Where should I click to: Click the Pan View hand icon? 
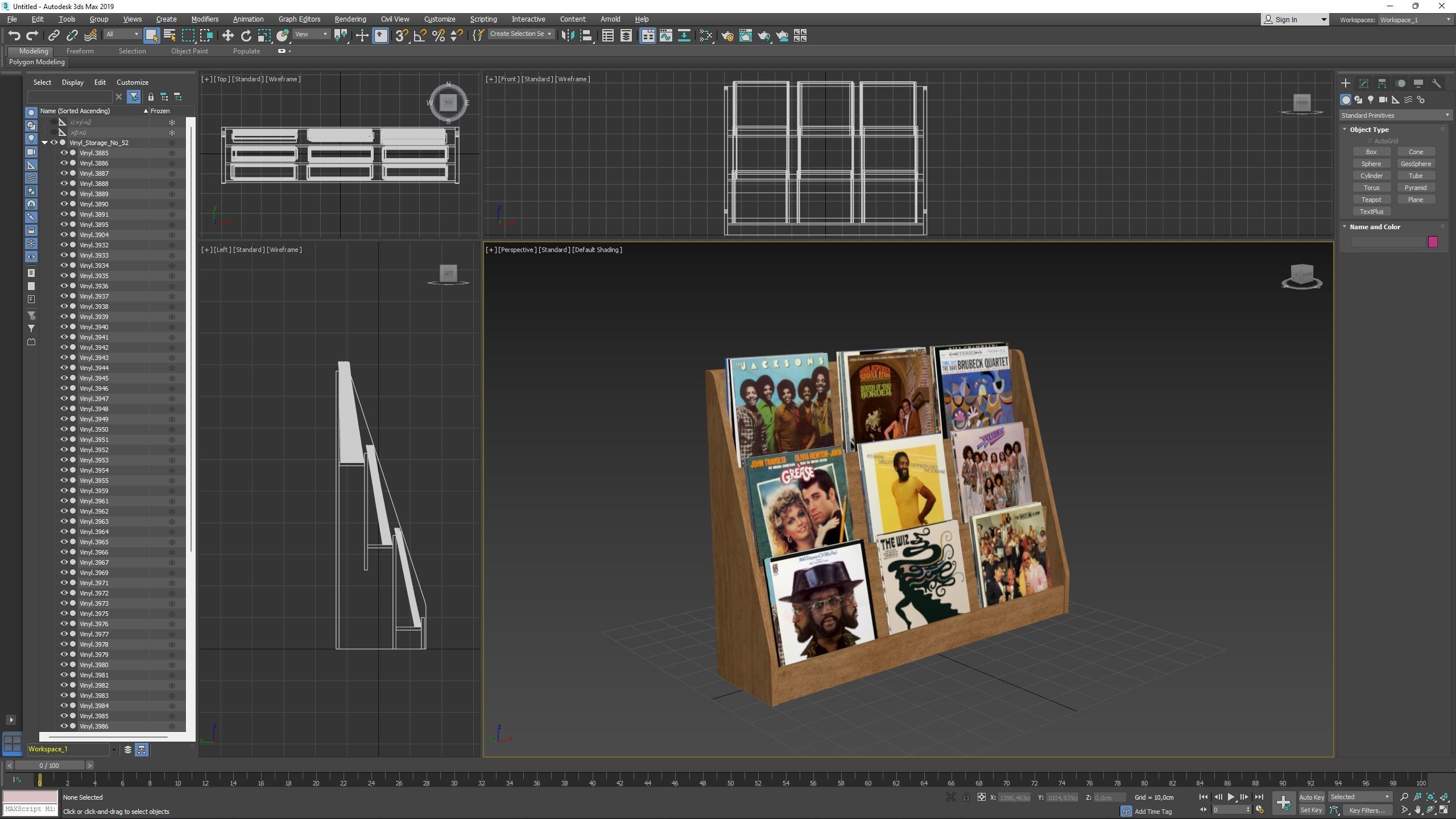tap(1417, 810)
